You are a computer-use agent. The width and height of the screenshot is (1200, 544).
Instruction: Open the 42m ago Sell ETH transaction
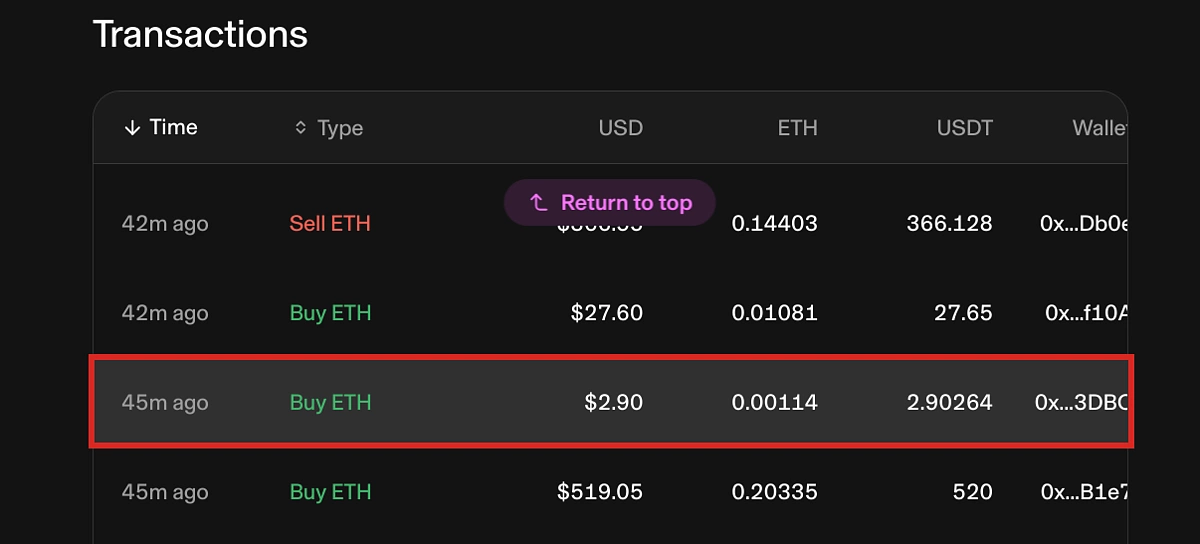click(610, 224)
